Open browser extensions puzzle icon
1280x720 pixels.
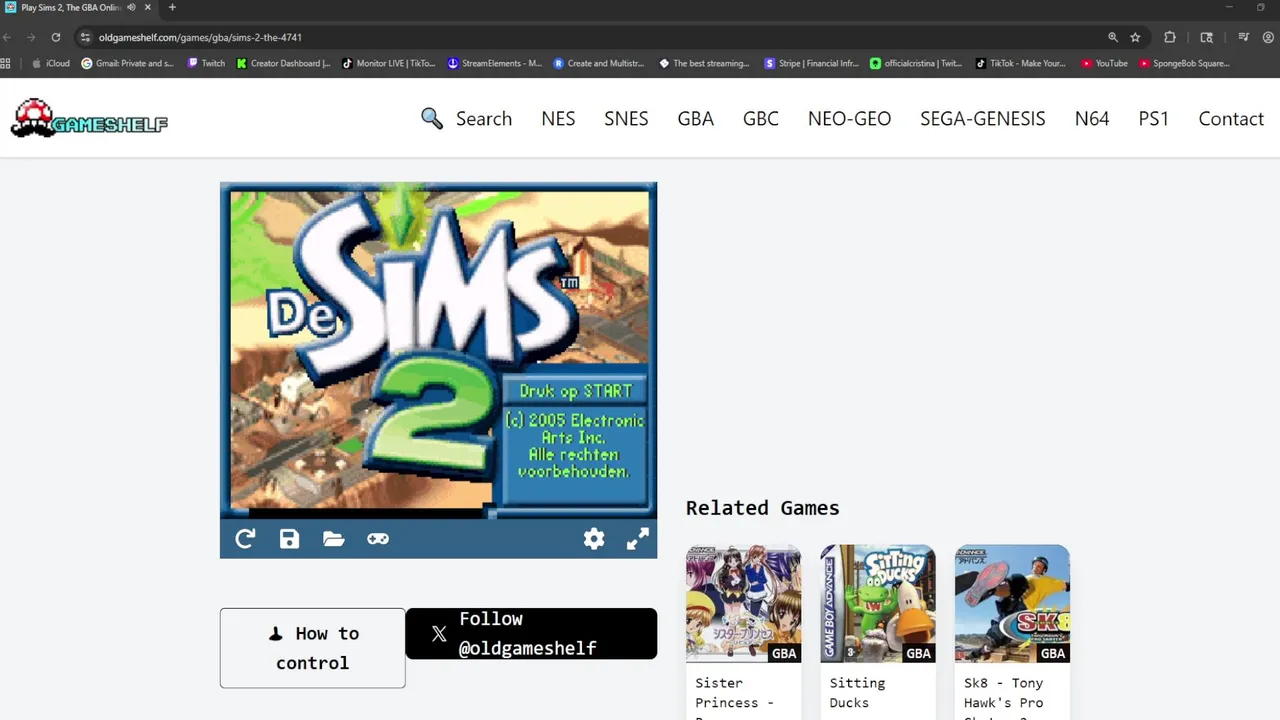1170,37
